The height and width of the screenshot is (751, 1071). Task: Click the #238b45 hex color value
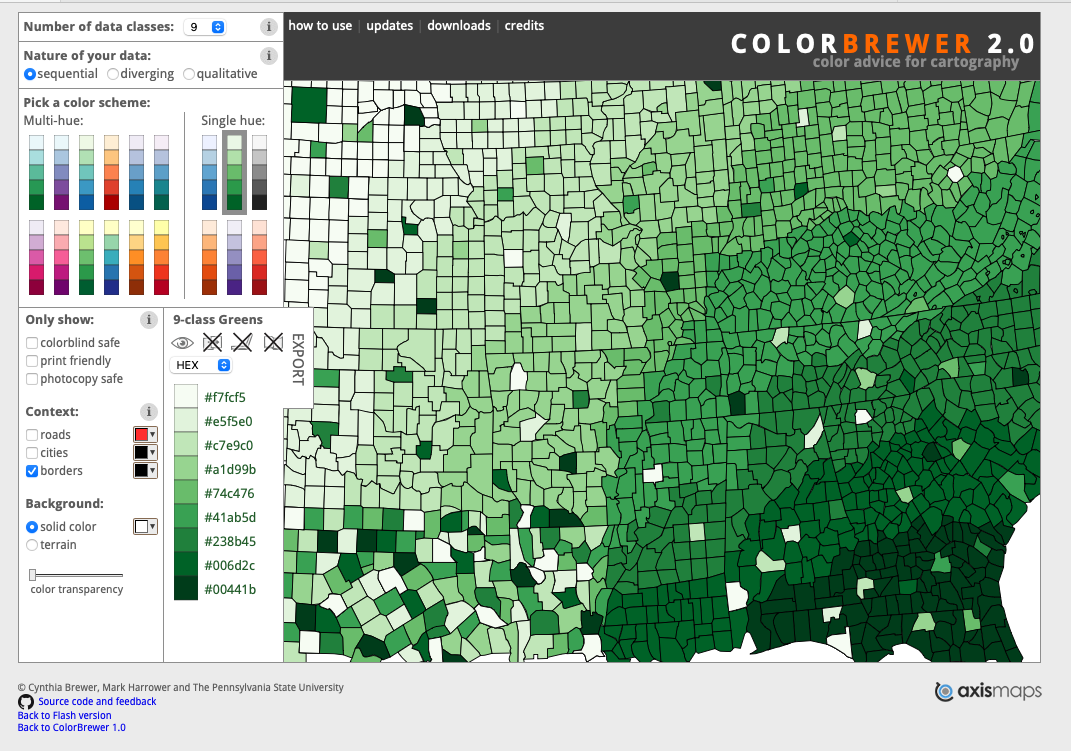230,541
